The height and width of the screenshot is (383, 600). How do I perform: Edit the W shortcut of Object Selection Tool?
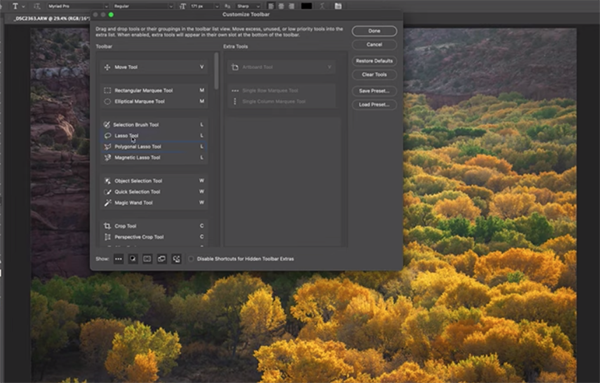coord(202,181)
